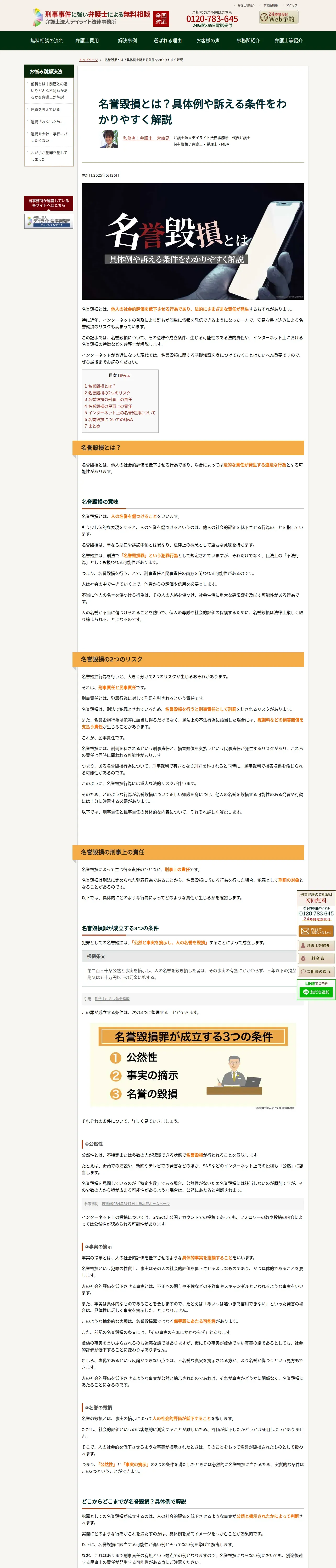
Task: Open sidebar link 前科とは｜前歴との違い
Action: (x=49, y=91)
